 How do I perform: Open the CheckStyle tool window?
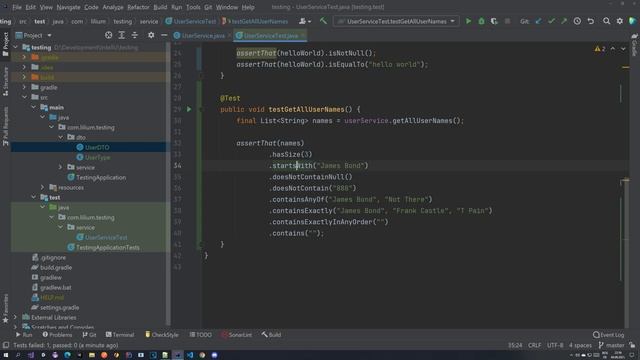162,335
